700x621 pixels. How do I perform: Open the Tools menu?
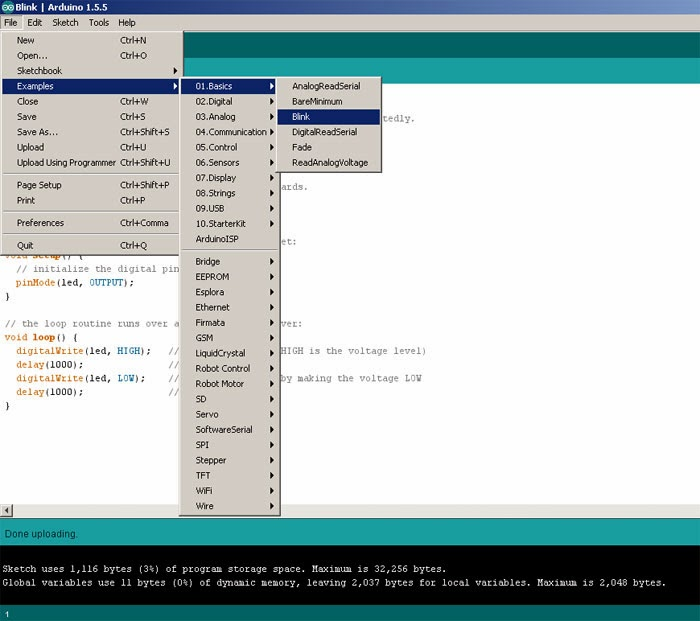click(x=99, y=22)
